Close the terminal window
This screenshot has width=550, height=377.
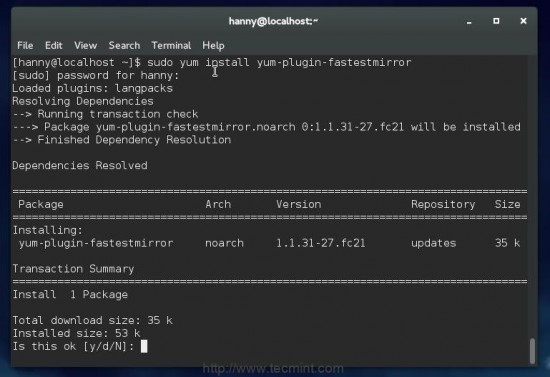click(523, 21)
